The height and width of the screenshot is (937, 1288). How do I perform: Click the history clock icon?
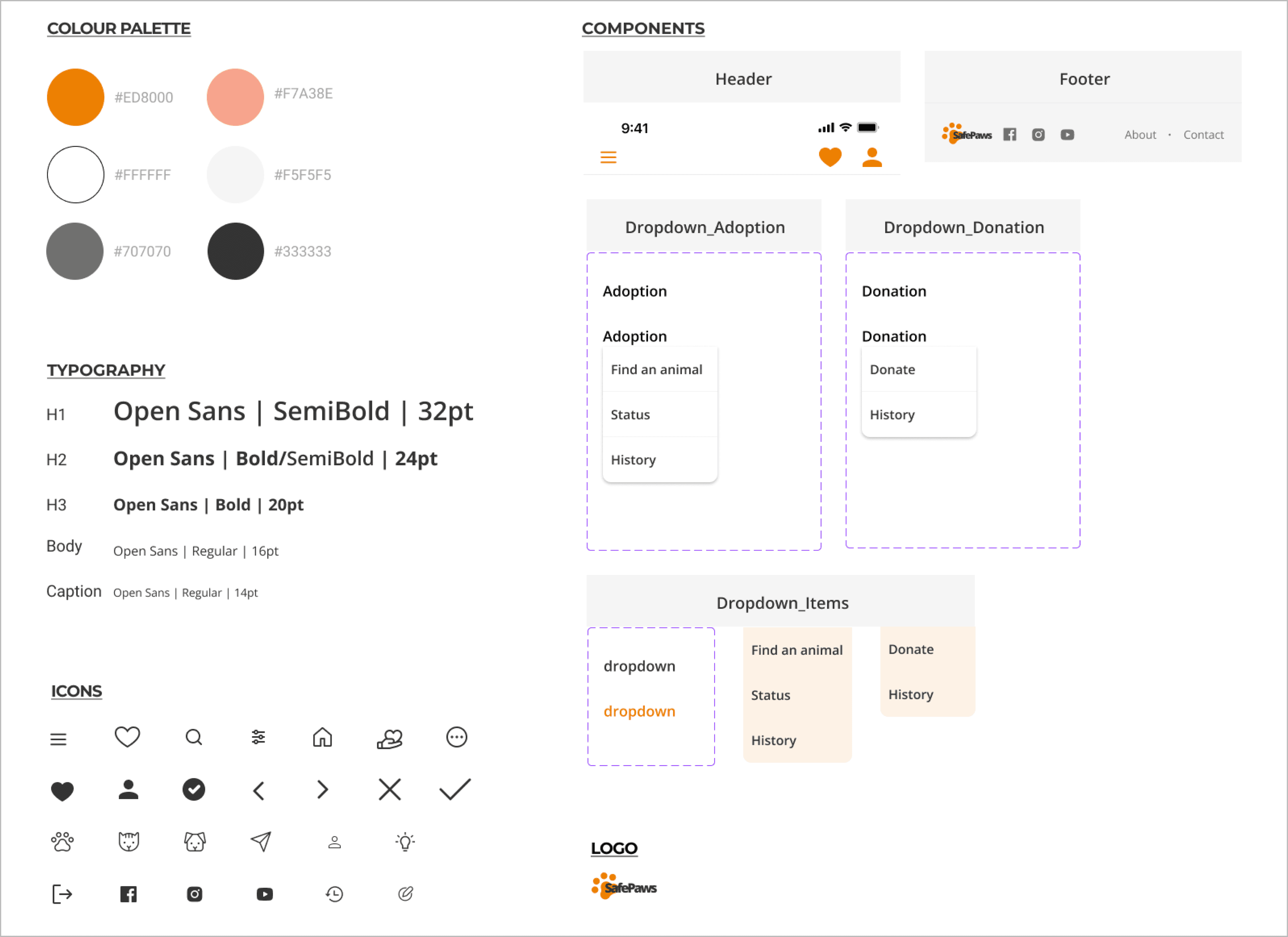334,894
